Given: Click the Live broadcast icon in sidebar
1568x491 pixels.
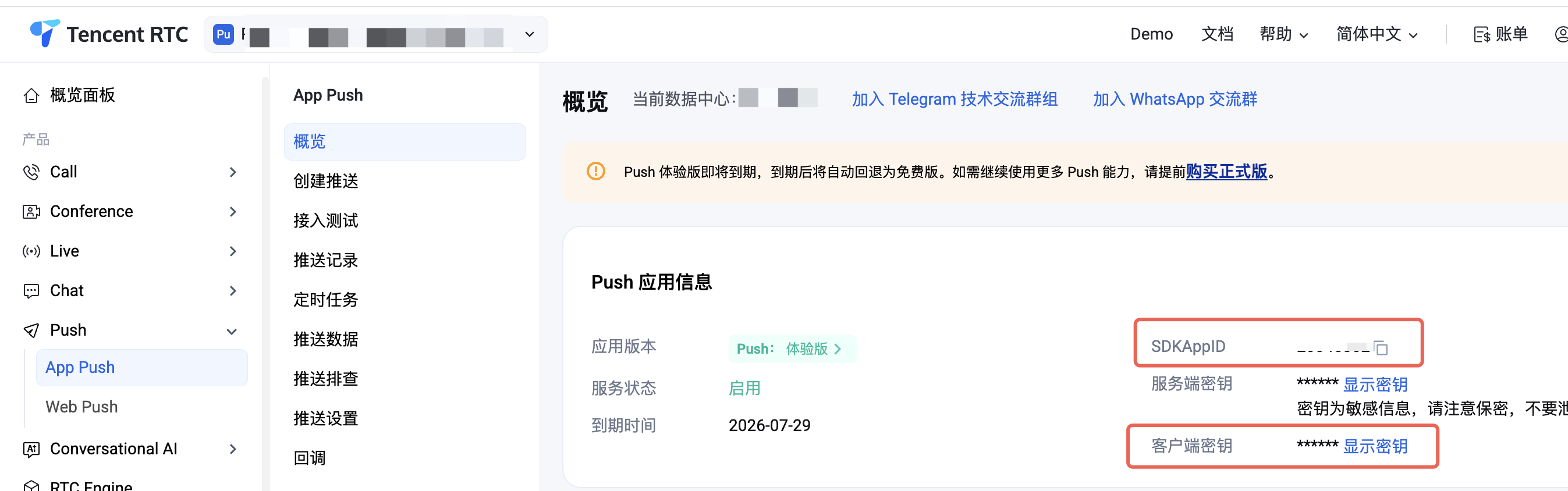Looking at the screenshot, I should pyautogui.click(x=31, y=251).
